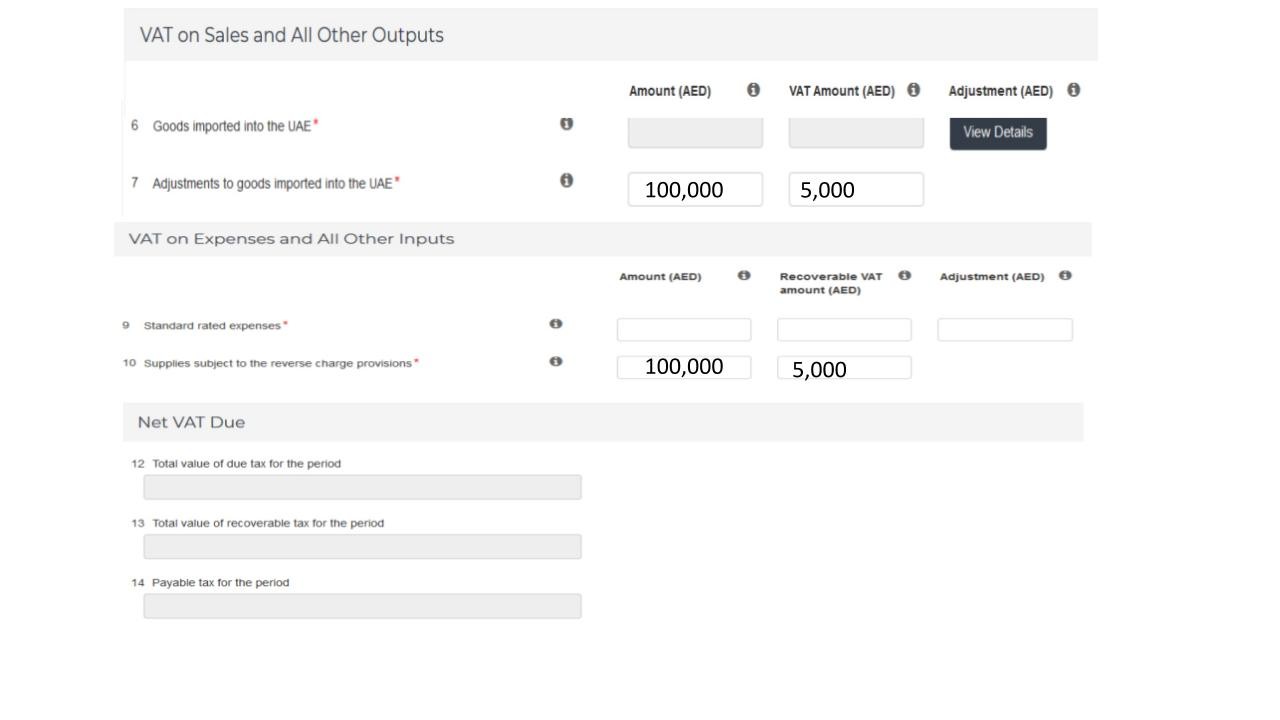Click the 5,000 VAT amount for reverse charge supplies
Image resolution: width=1280 pixels, height=720 pixels.
click(x=844, y=367)
